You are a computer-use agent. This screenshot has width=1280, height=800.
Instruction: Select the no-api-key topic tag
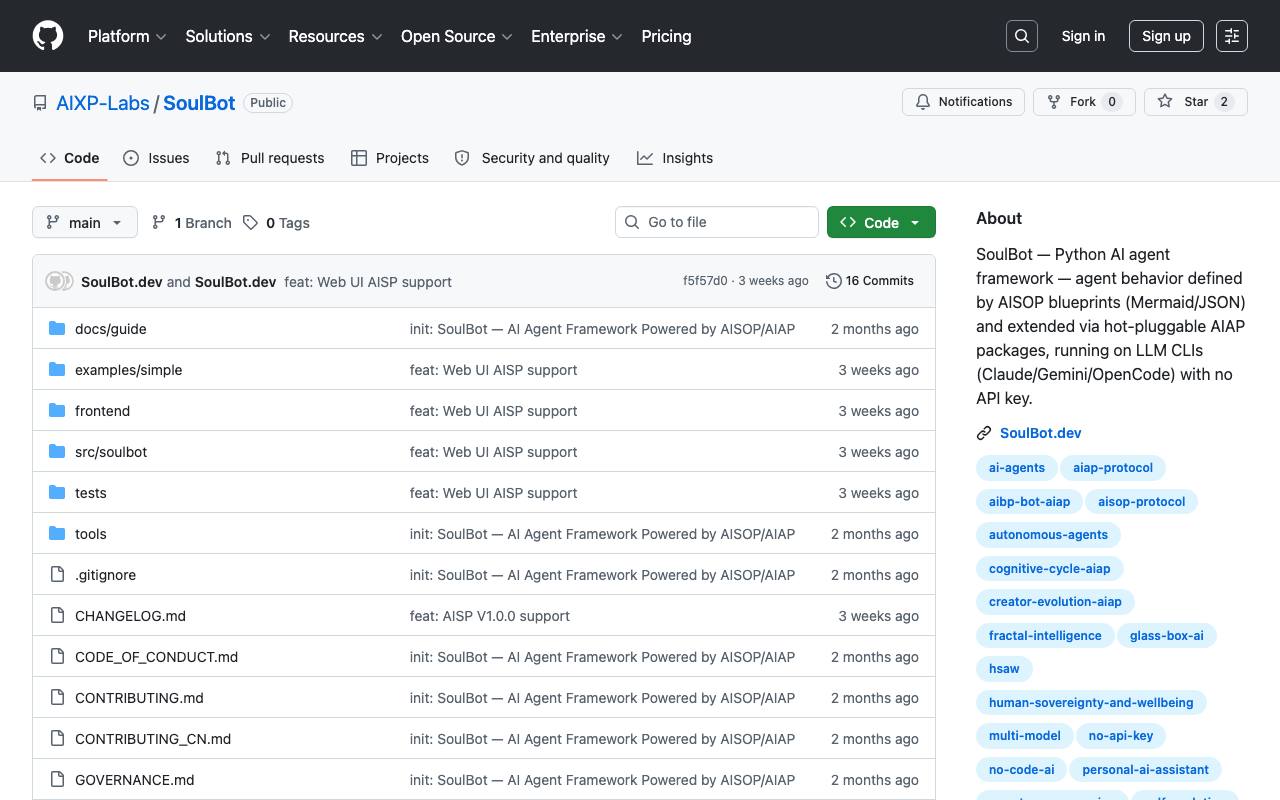1120,736
